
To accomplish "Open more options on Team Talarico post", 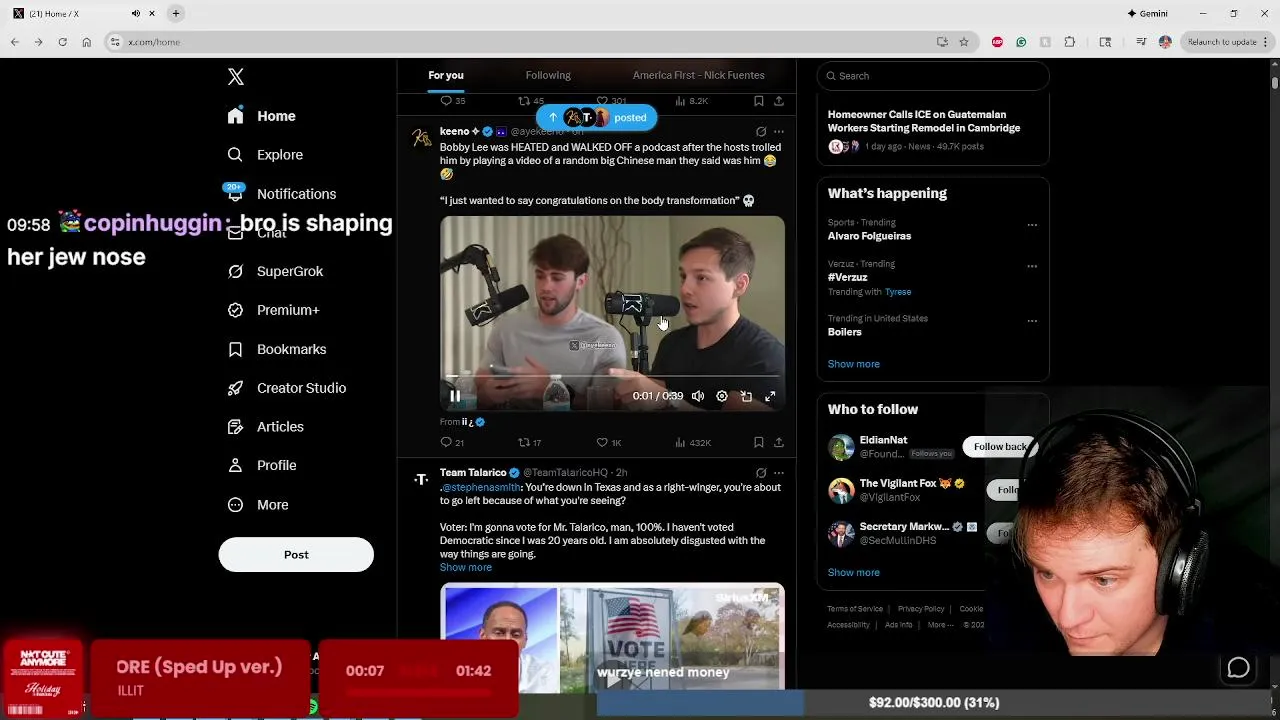I will pos(779,473).
